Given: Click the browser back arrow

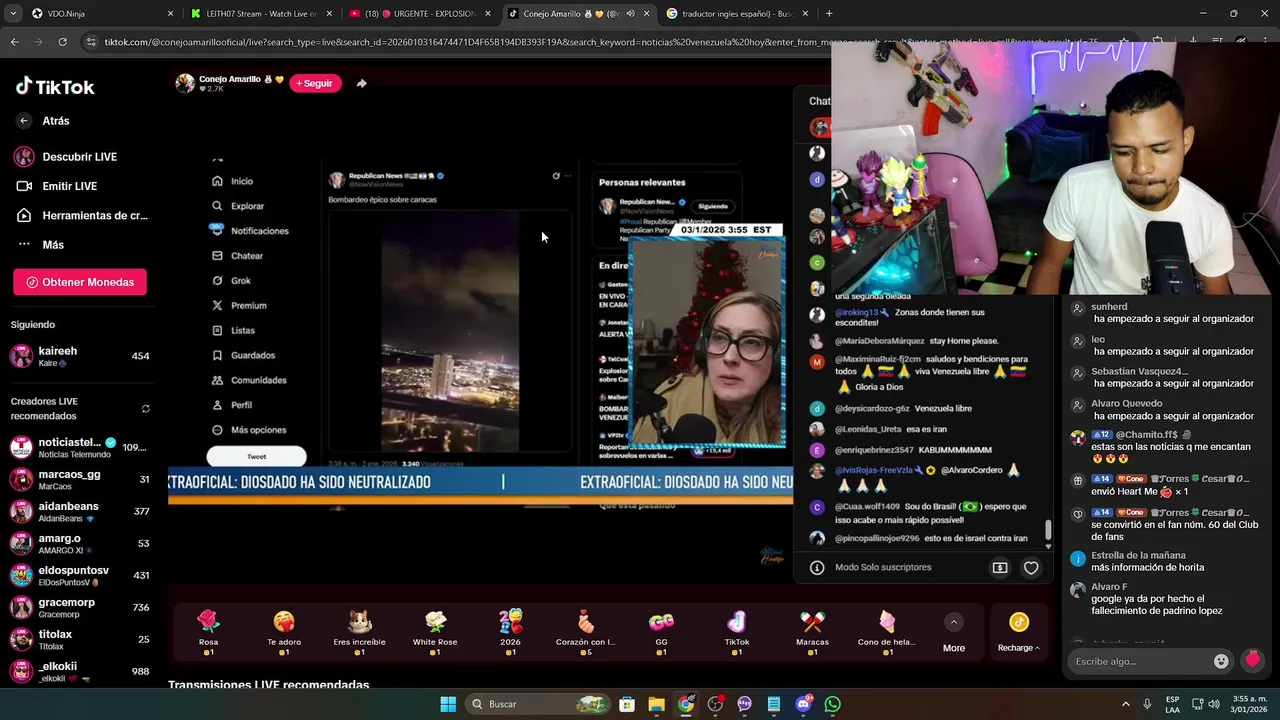Looking at the screenshot, I should 14,42.
